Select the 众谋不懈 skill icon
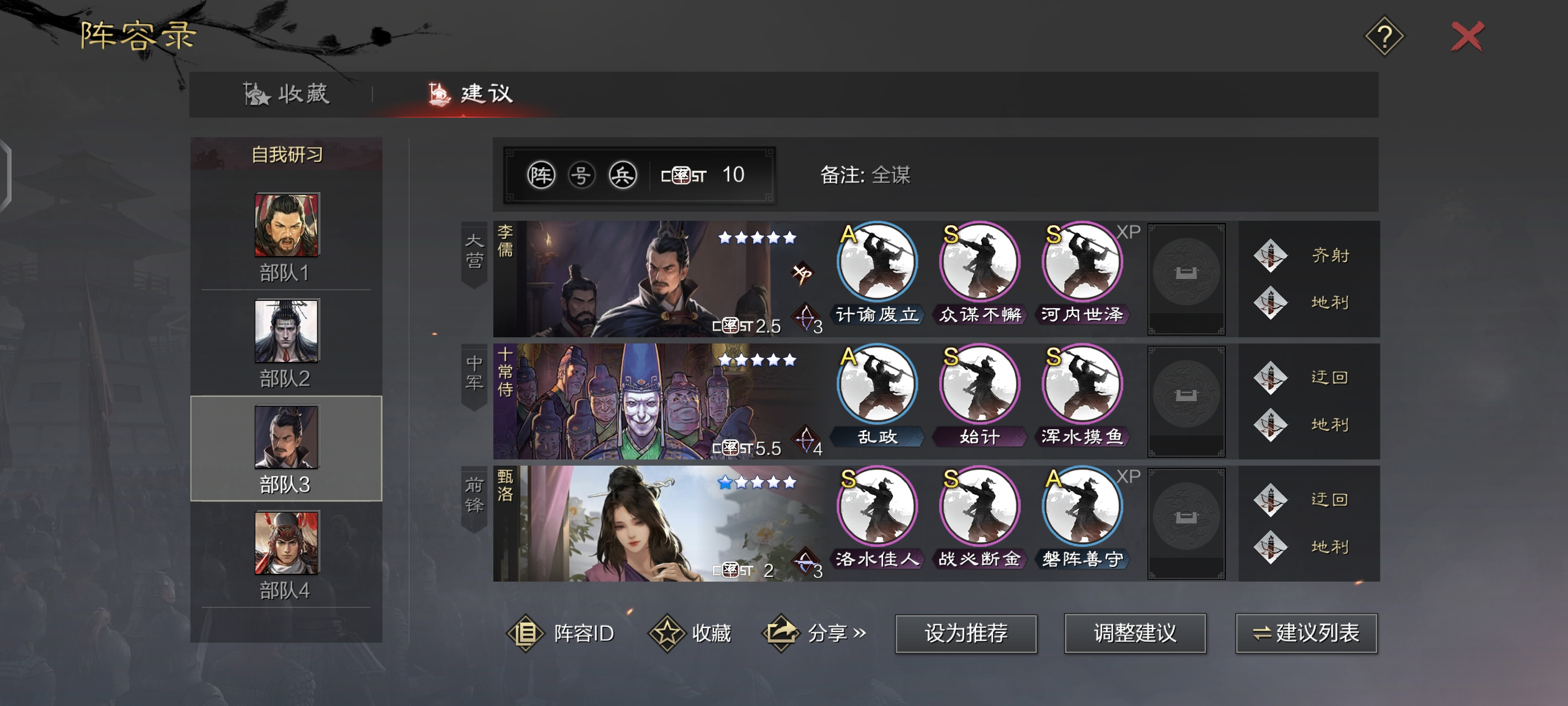1568x706 pixels. click(x=979, y=262)
